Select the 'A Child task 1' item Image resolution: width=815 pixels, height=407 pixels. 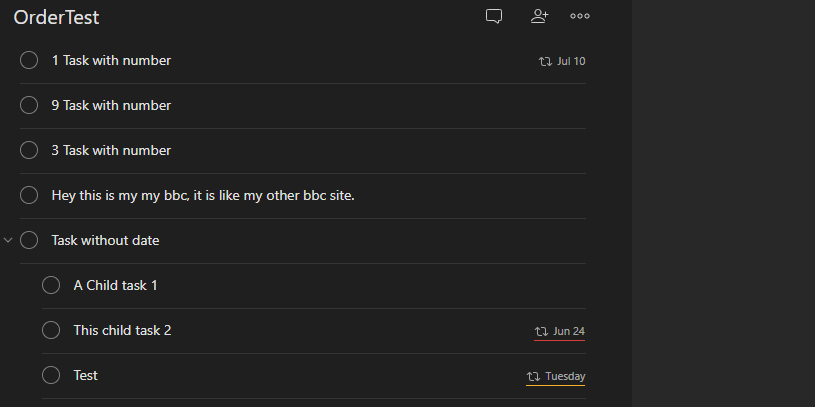115,286
